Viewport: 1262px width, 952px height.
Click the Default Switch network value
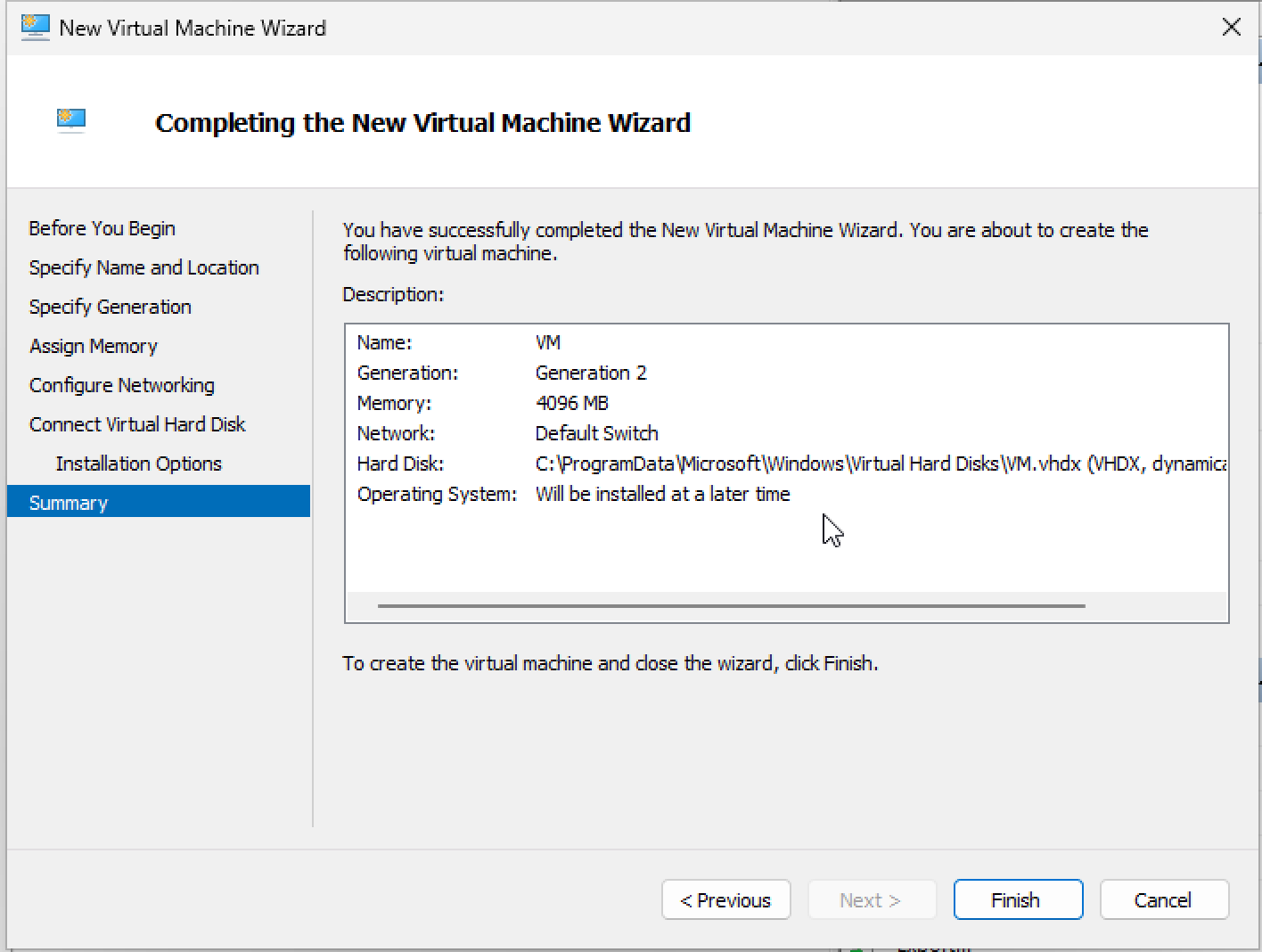click(596, 433)
